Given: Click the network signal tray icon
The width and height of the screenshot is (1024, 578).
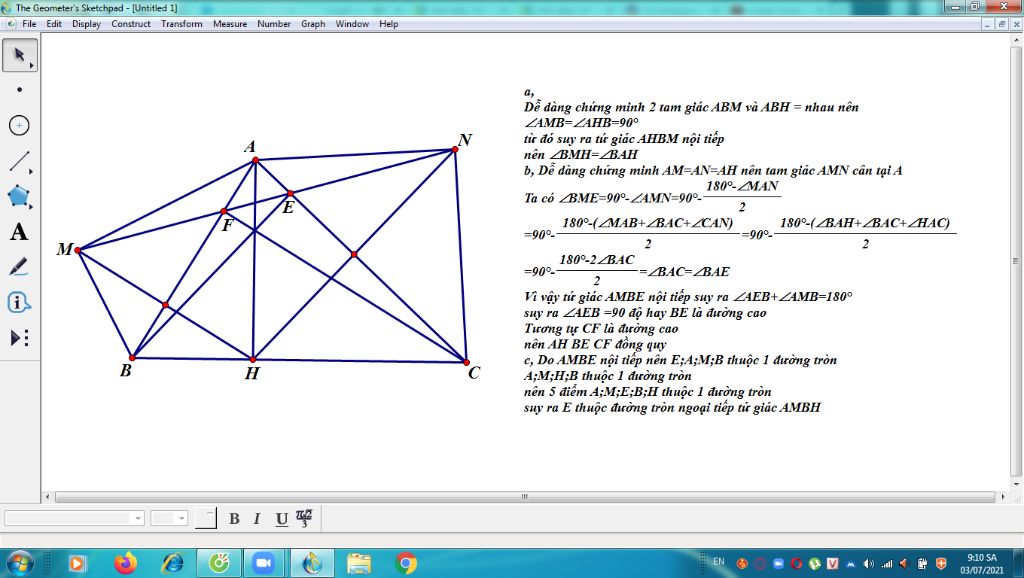Looking at the screenshot, I should click(x=886, y=563).
